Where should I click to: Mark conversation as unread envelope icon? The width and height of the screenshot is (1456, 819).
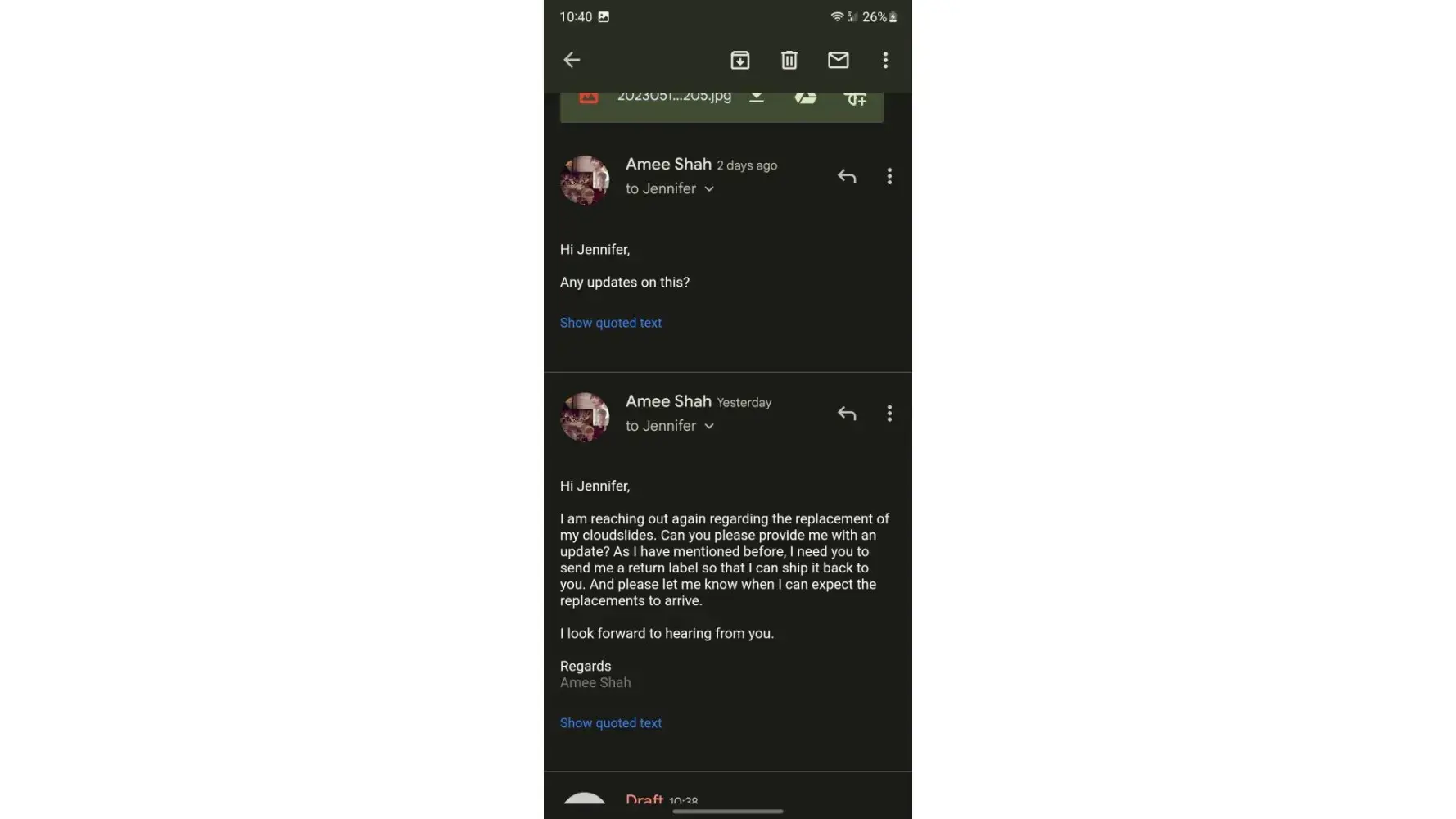point(839,60)
